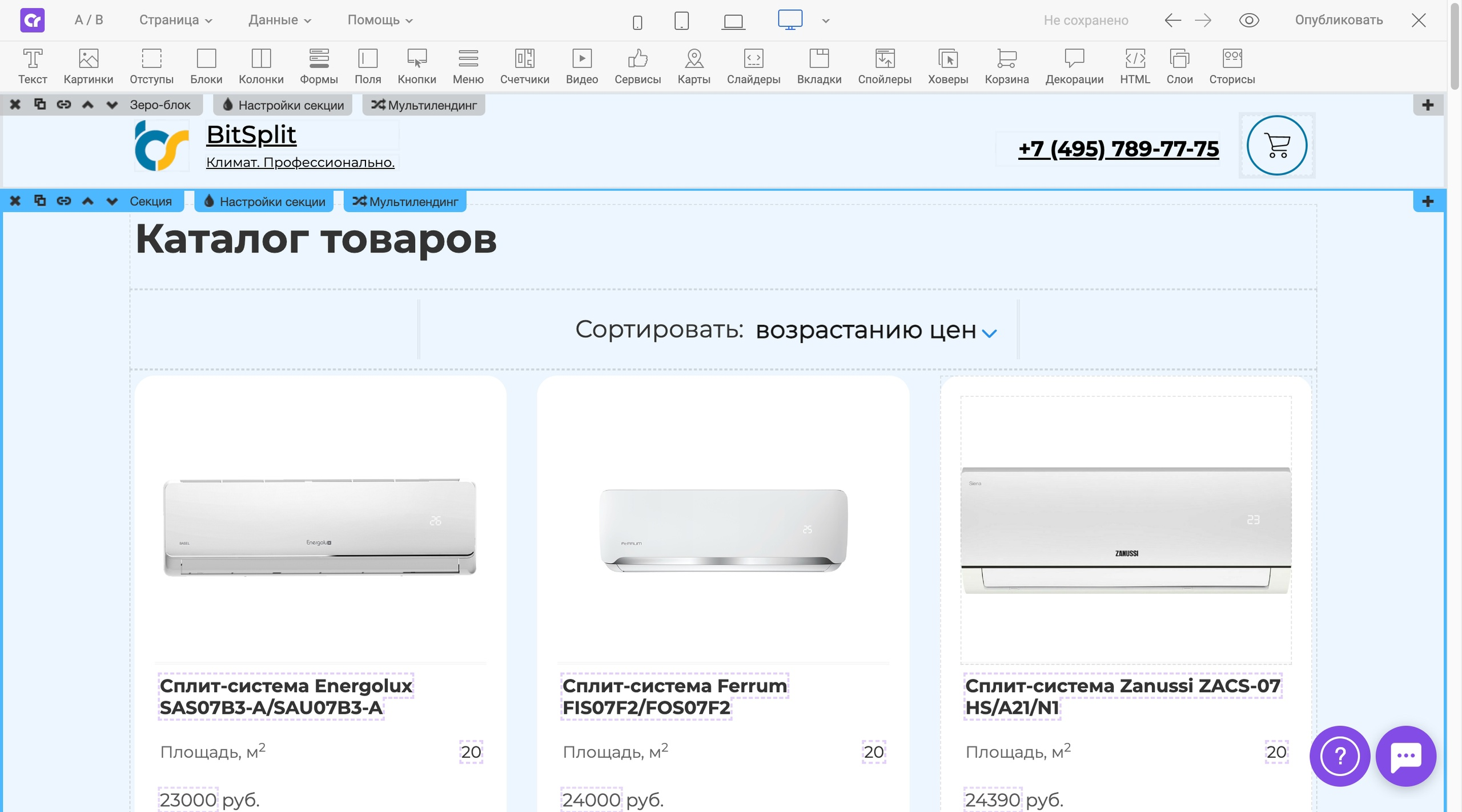Add Колонки layout
Image resolution: width=1462 pixels, height=812 pixels.
coord(261,66)
